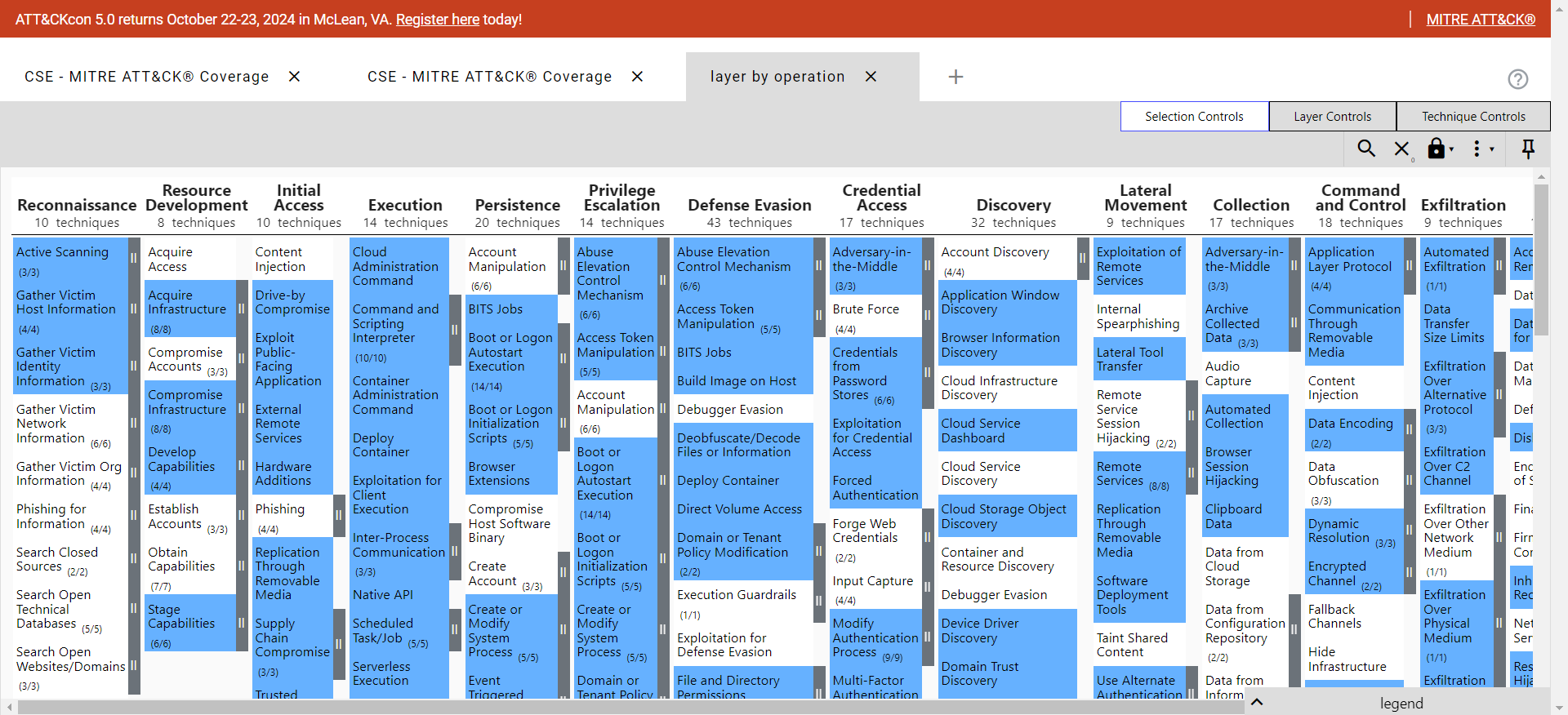Image resolution: width=1568 pixels, height=715 pixels.
Task: Add a new tab with plus icon
Action: 955,77
